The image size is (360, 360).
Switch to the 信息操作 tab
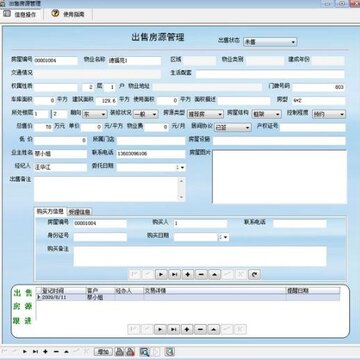click(22, 14)
